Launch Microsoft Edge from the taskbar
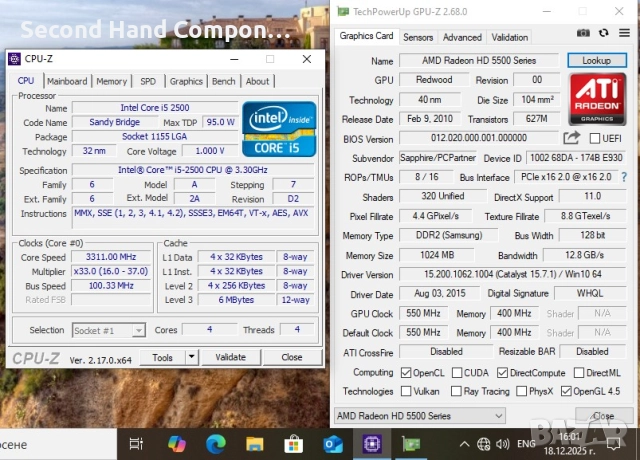 point(216,444)
